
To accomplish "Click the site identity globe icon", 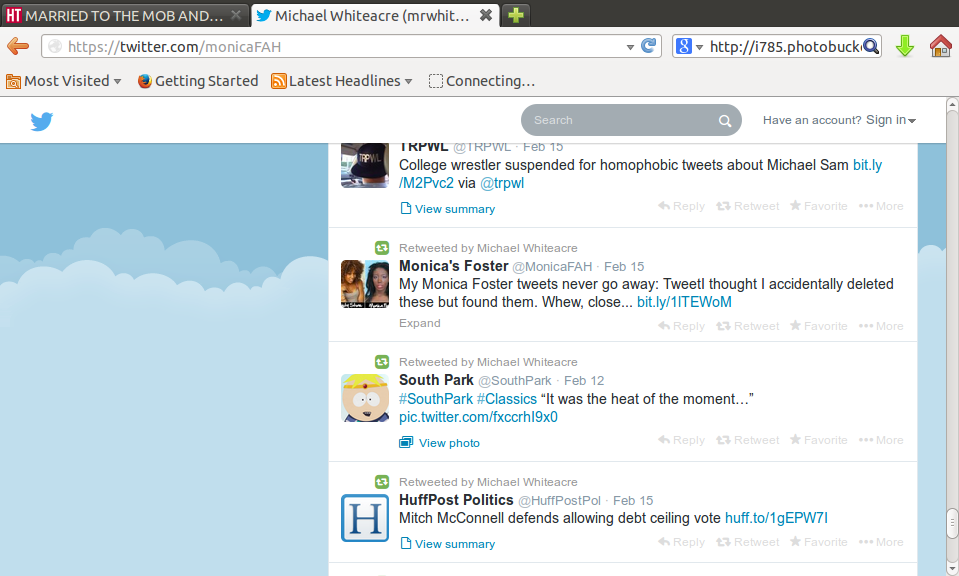I will click(x=54, y=46).
